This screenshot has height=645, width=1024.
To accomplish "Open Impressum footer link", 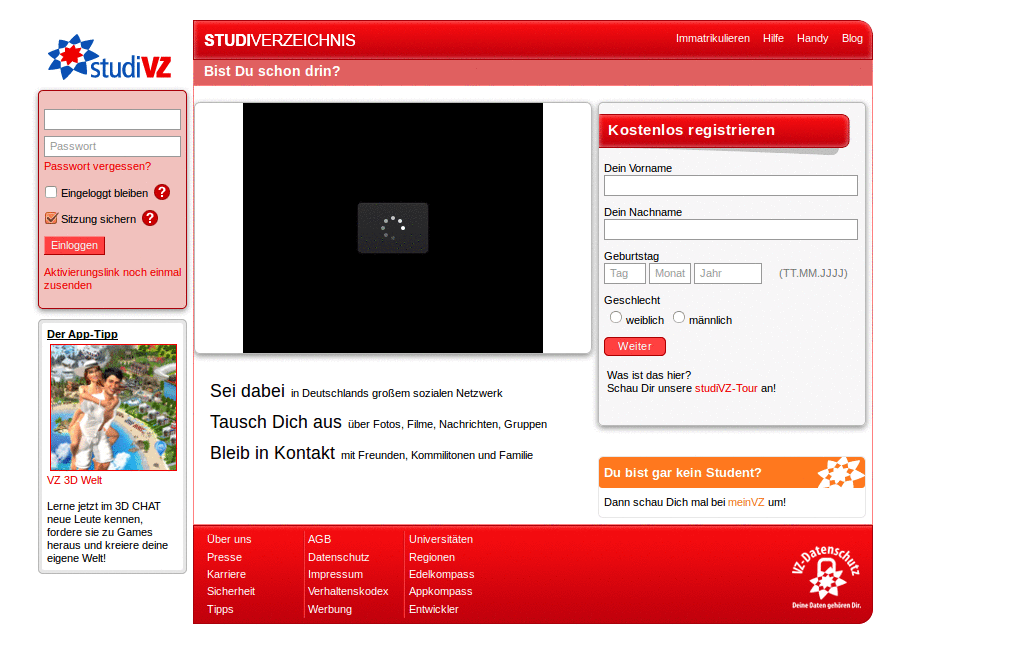I will coord(335,574).
